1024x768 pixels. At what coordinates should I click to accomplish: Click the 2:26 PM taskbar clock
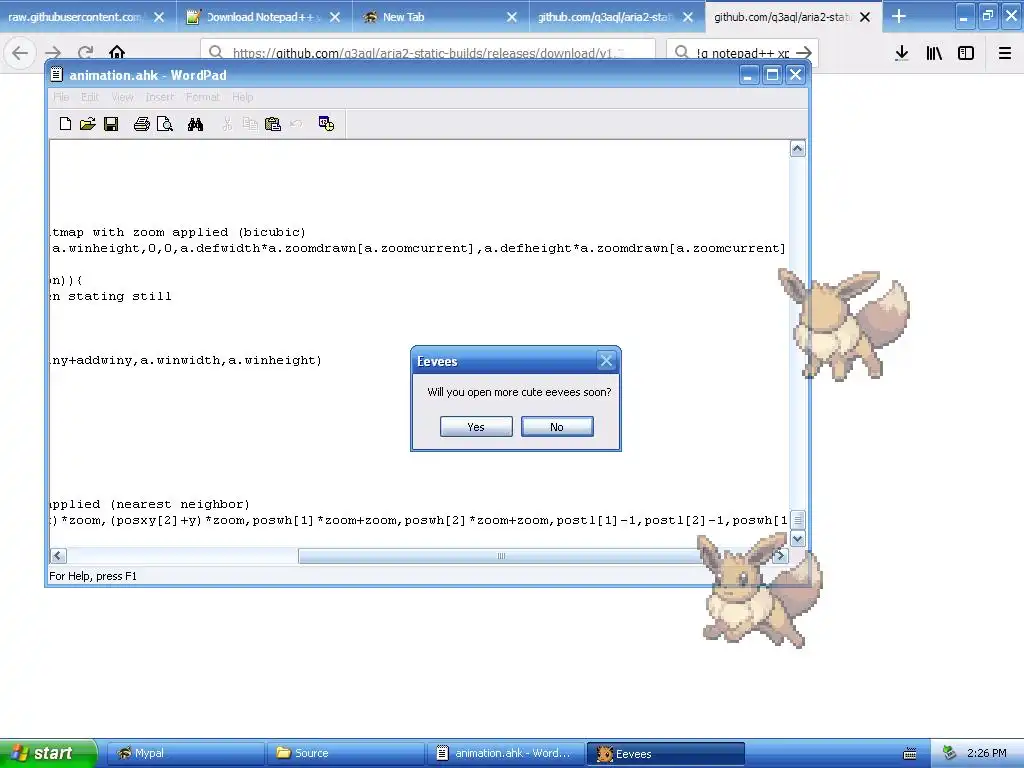(987, 754)
